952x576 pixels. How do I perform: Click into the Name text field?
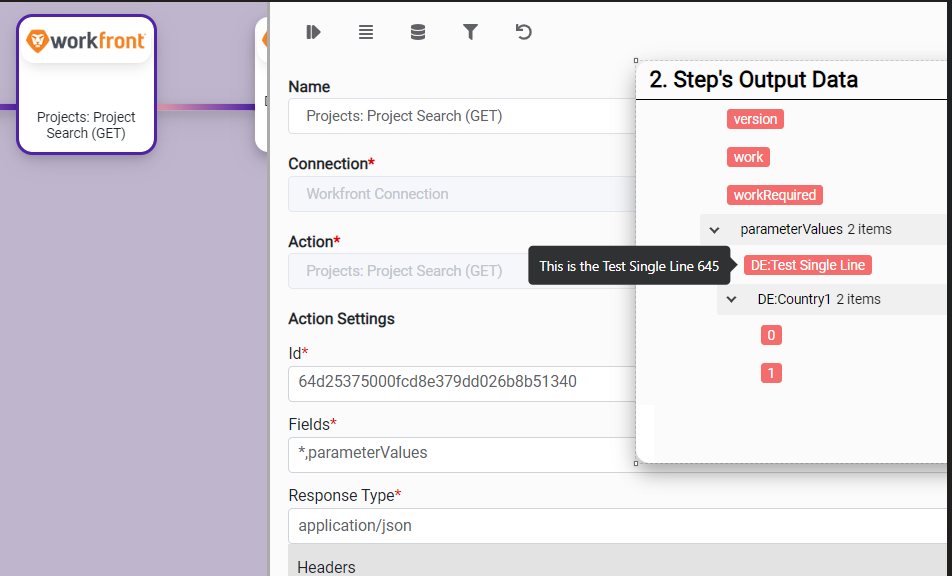click(462, 116)
